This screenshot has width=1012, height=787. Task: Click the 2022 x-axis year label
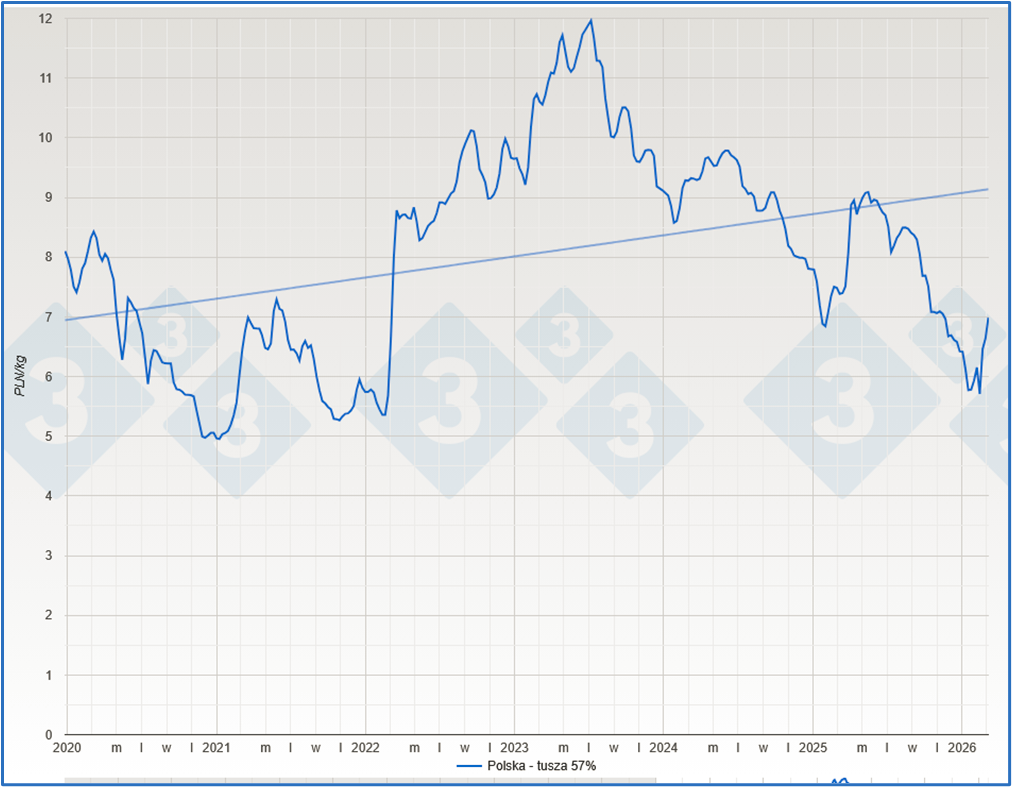coord(365,747)
